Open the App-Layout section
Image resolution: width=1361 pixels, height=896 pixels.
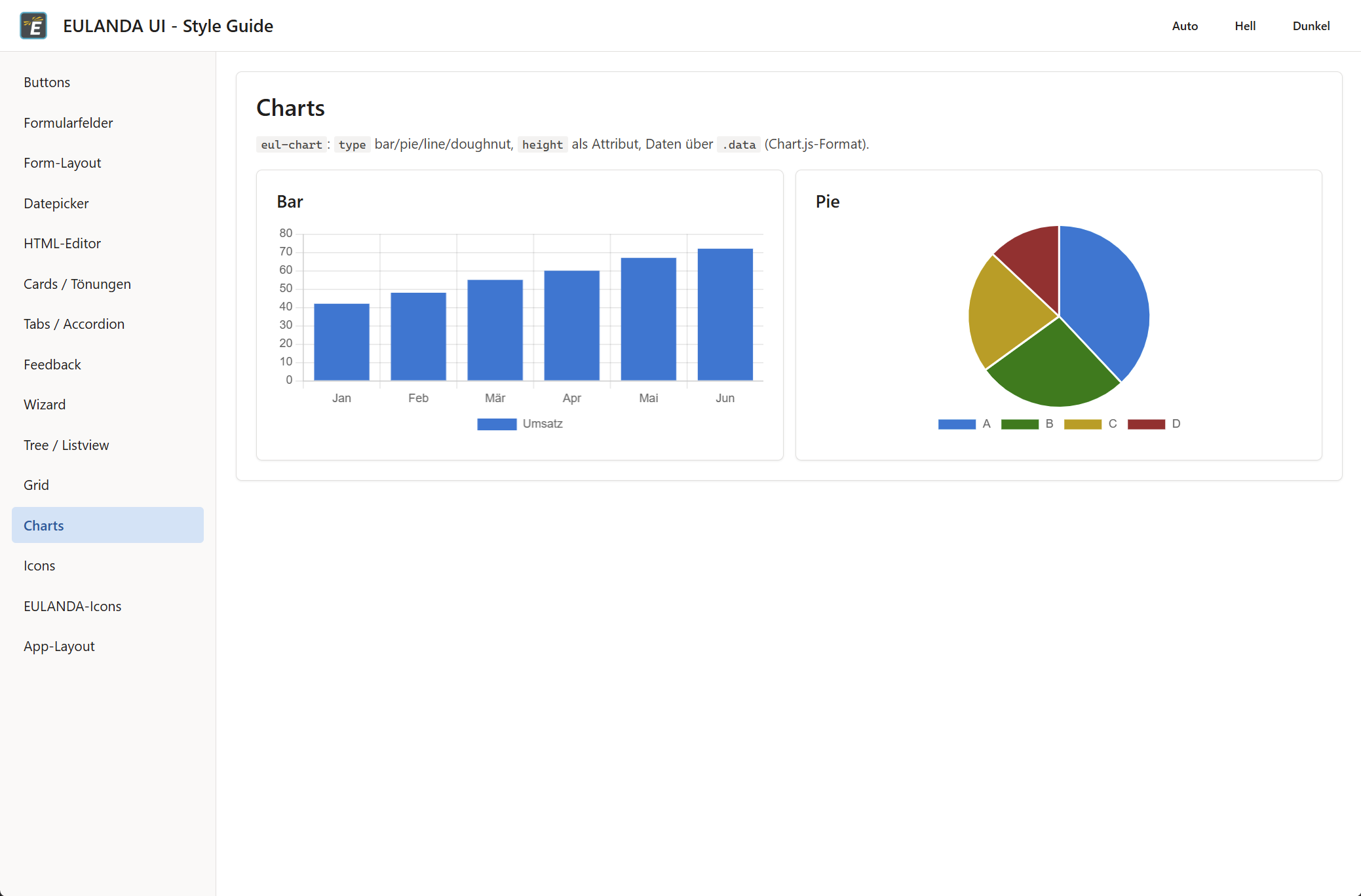[x=107, y=646]
